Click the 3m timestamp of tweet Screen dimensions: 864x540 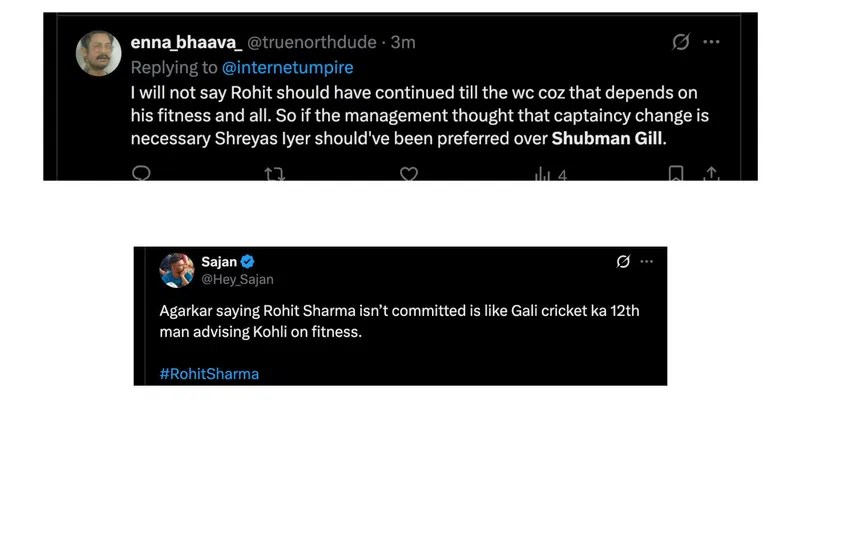pos(403,42)
